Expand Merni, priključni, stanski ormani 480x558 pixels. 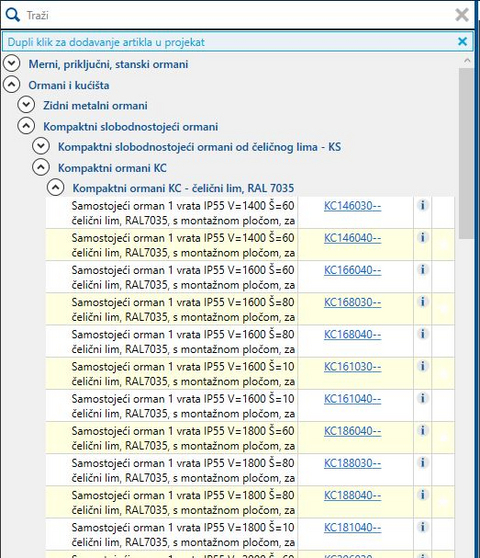(12, 63)
